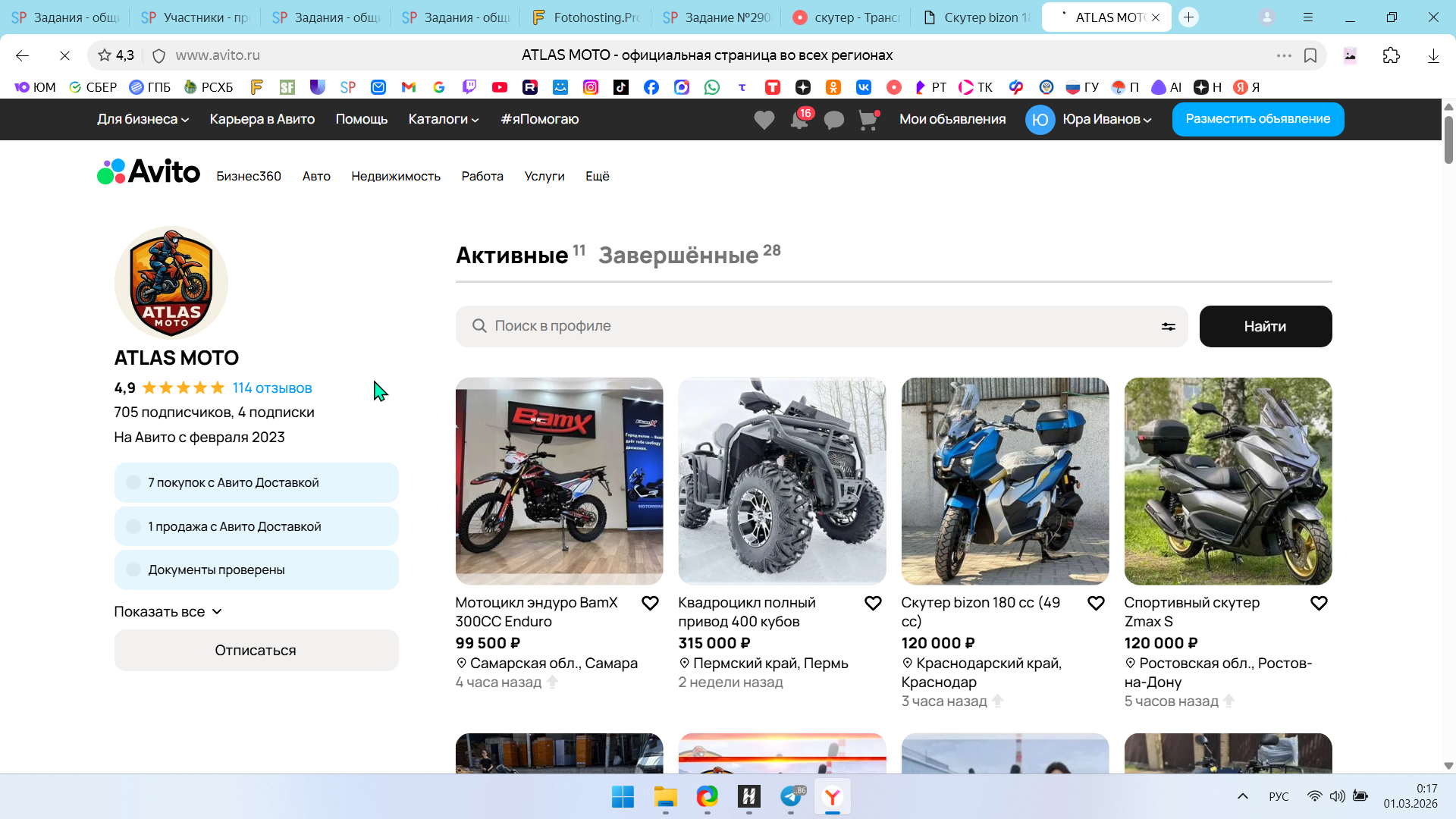Open the browser extensions puzzle icon
Image resolution: width=1456 pixels, height=819 pixels.
1392,55
